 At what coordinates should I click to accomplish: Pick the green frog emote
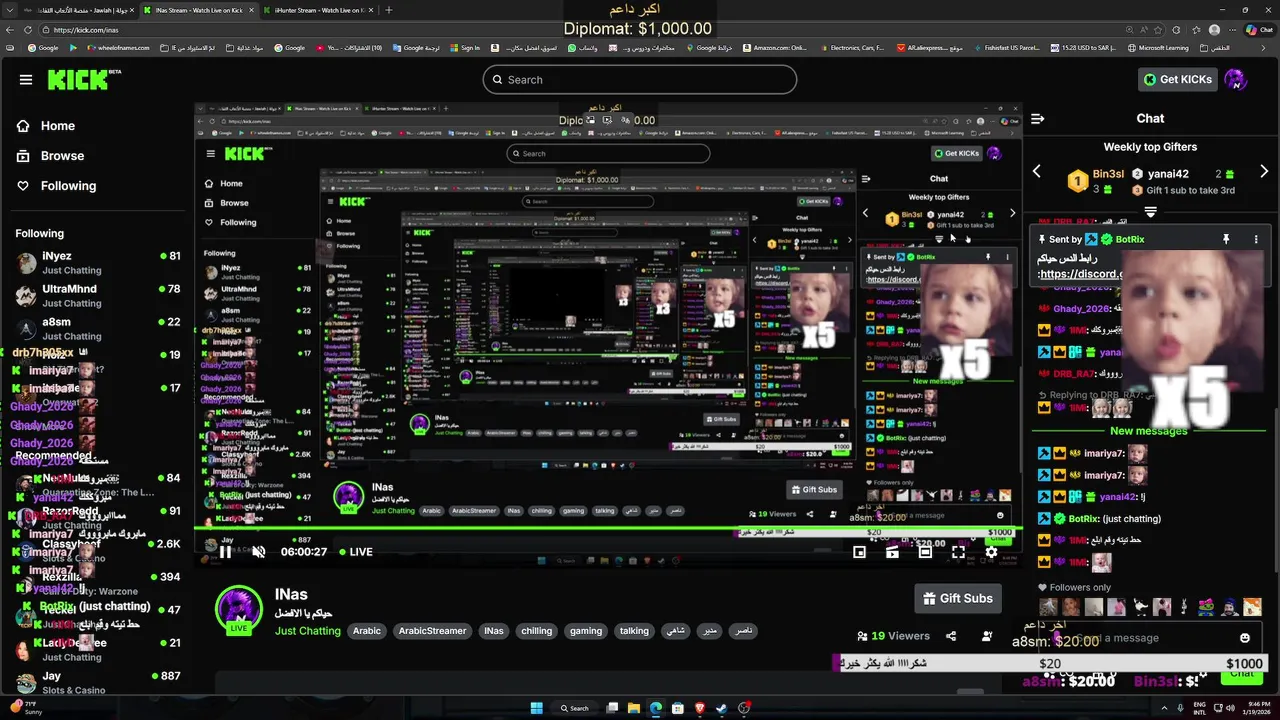point(1208,607)
